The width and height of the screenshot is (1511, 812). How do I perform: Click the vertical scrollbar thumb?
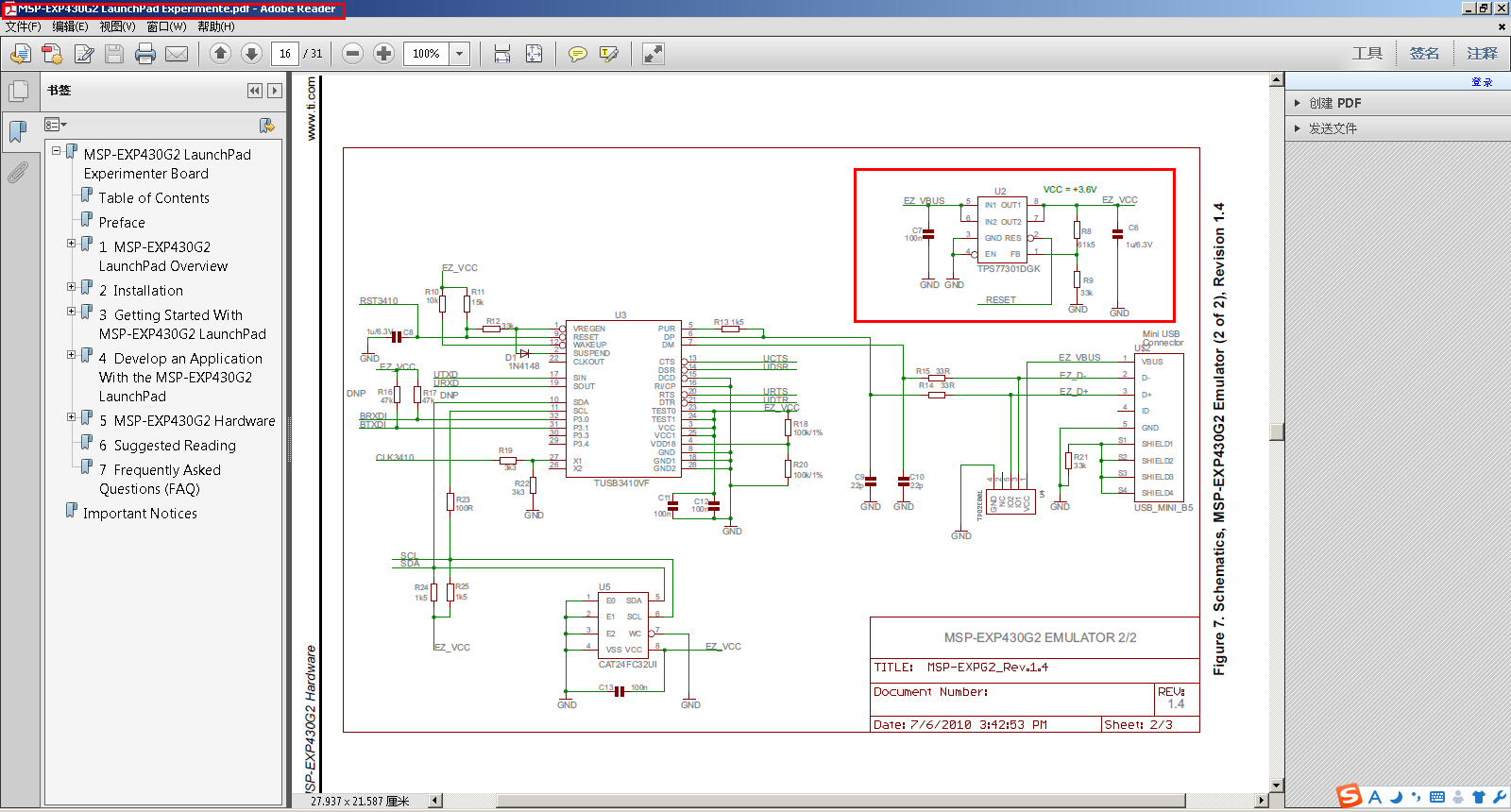click(x=1277, y=431)
